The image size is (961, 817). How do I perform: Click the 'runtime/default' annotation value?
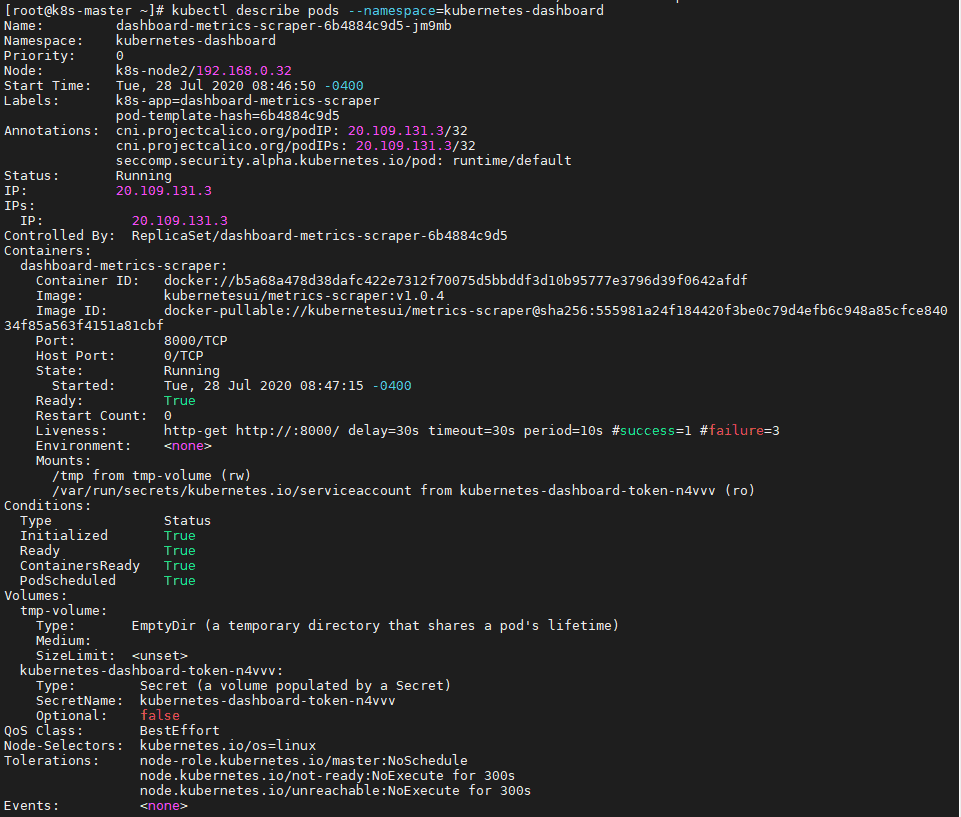512,161
